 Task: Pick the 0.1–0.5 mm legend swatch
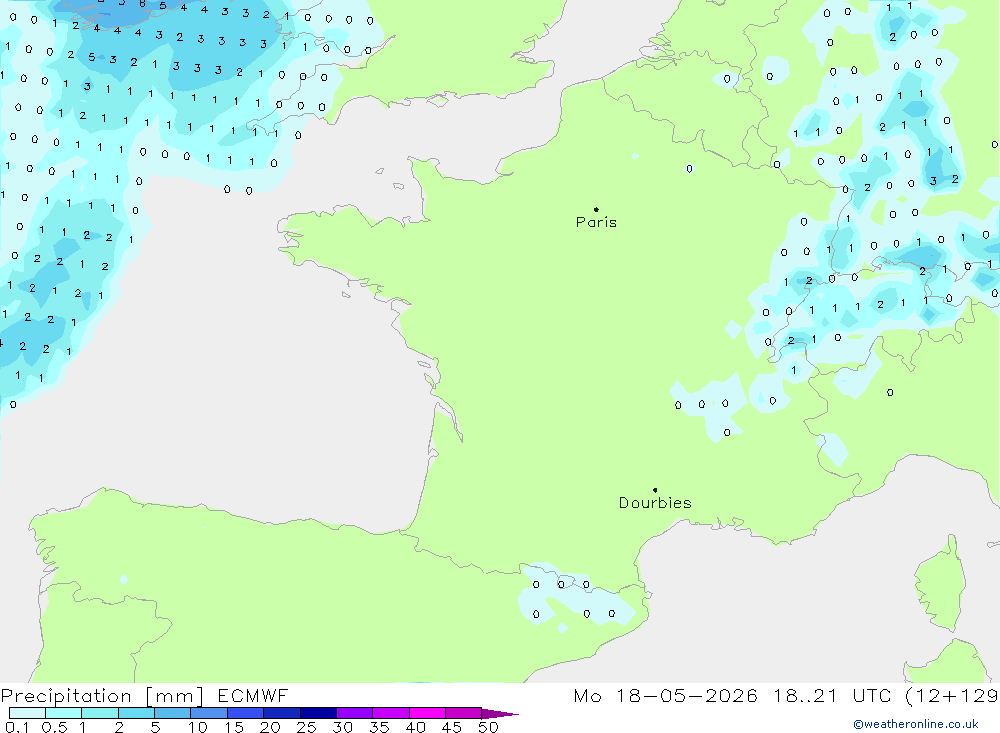(x=27, y=713)
